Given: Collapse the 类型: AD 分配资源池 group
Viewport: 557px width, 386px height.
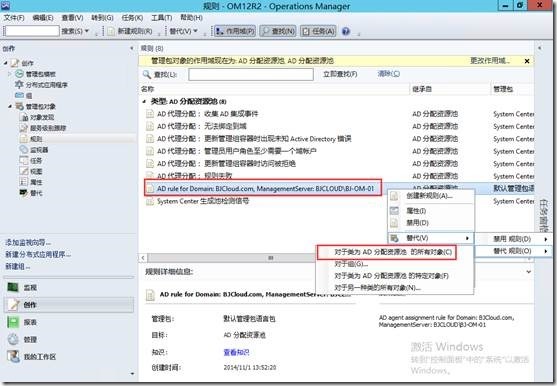Looking at the screenshot, I should pos(144,102).
